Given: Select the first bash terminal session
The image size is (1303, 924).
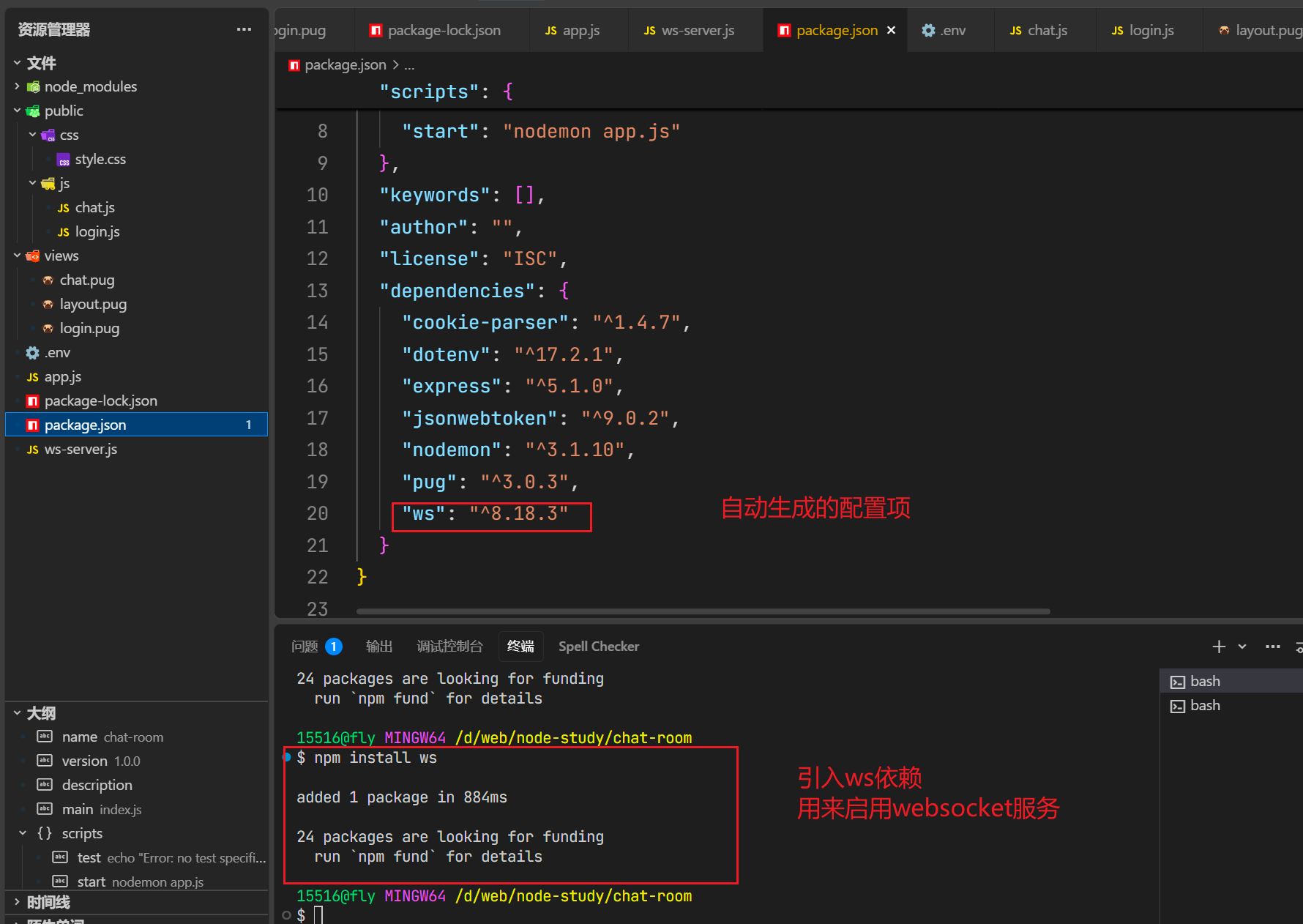Looking at the screenshot, I should tap(1231, 681).
